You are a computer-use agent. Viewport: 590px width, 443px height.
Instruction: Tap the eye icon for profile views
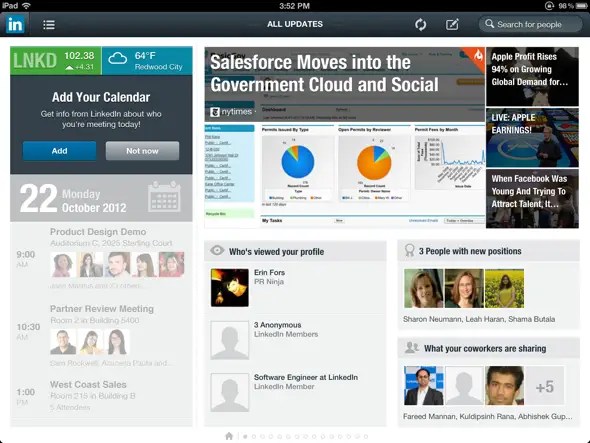point(217,251)
